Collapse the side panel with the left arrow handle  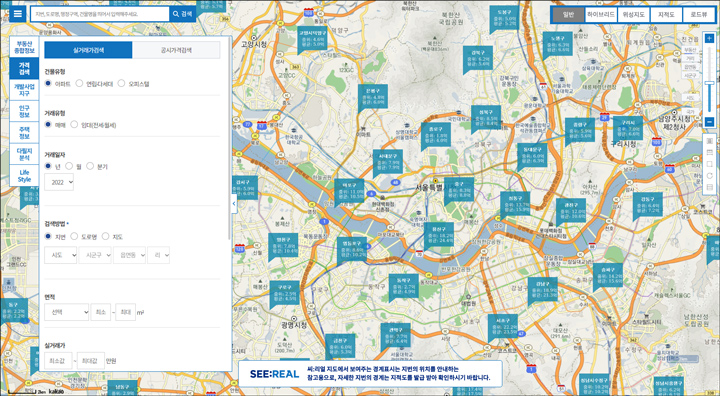[x=234, y=204]
